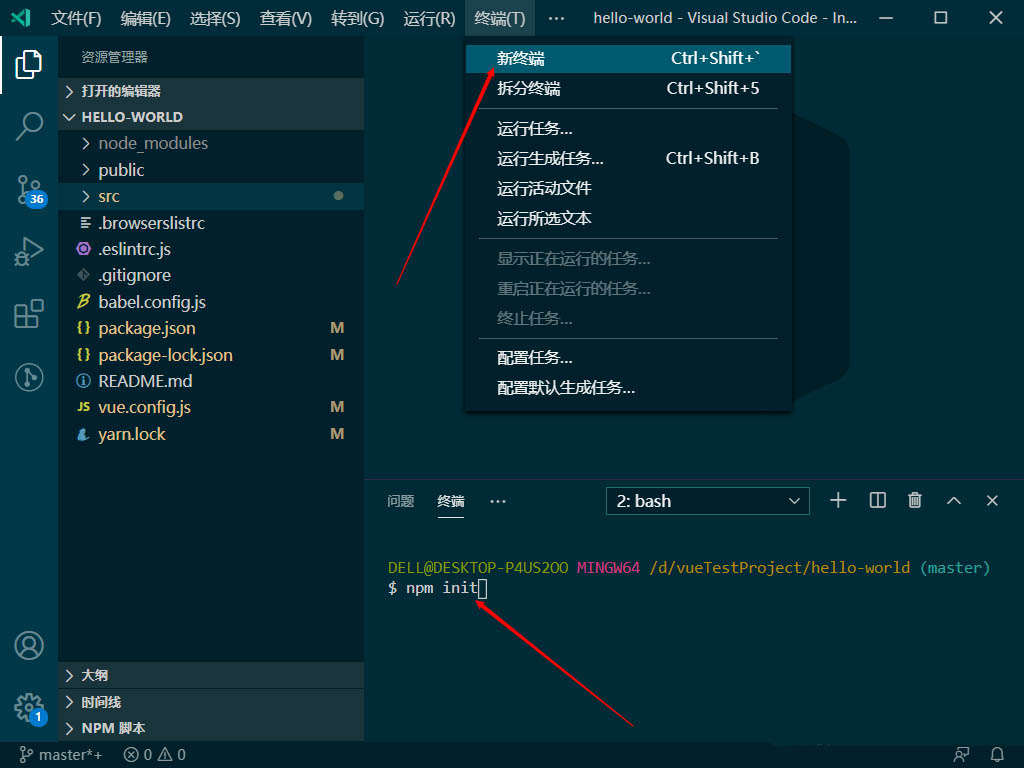
Task: Open the 查看 menu
Action: coord(287,18)
